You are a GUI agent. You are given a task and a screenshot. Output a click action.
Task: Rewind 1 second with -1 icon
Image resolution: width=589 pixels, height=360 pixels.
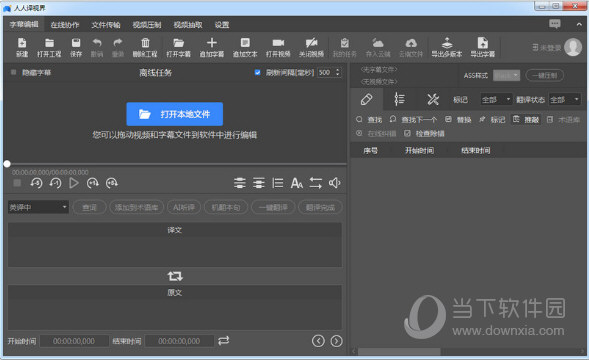(x=55, y=183)
